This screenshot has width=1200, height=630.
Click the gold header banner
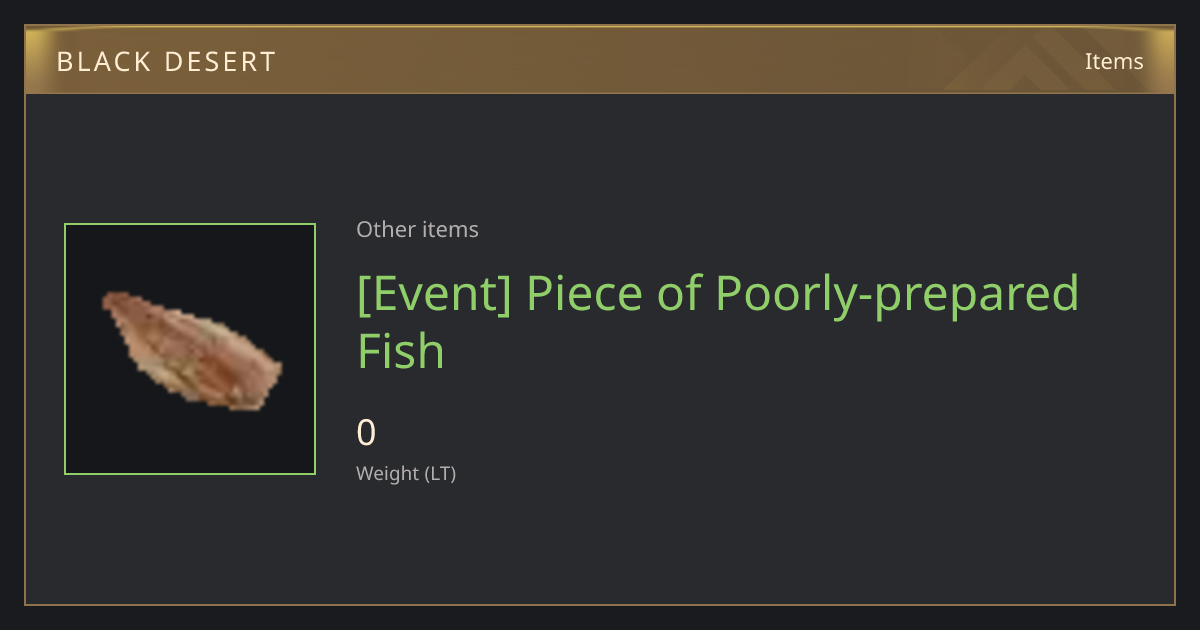pyautogui.click(x=600, y=60)
